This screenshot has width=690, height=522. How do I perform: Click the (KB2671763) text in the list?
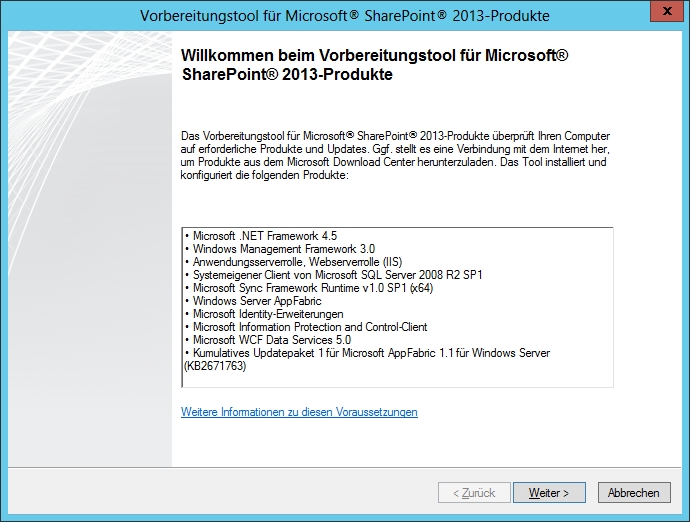click(213, 366)
